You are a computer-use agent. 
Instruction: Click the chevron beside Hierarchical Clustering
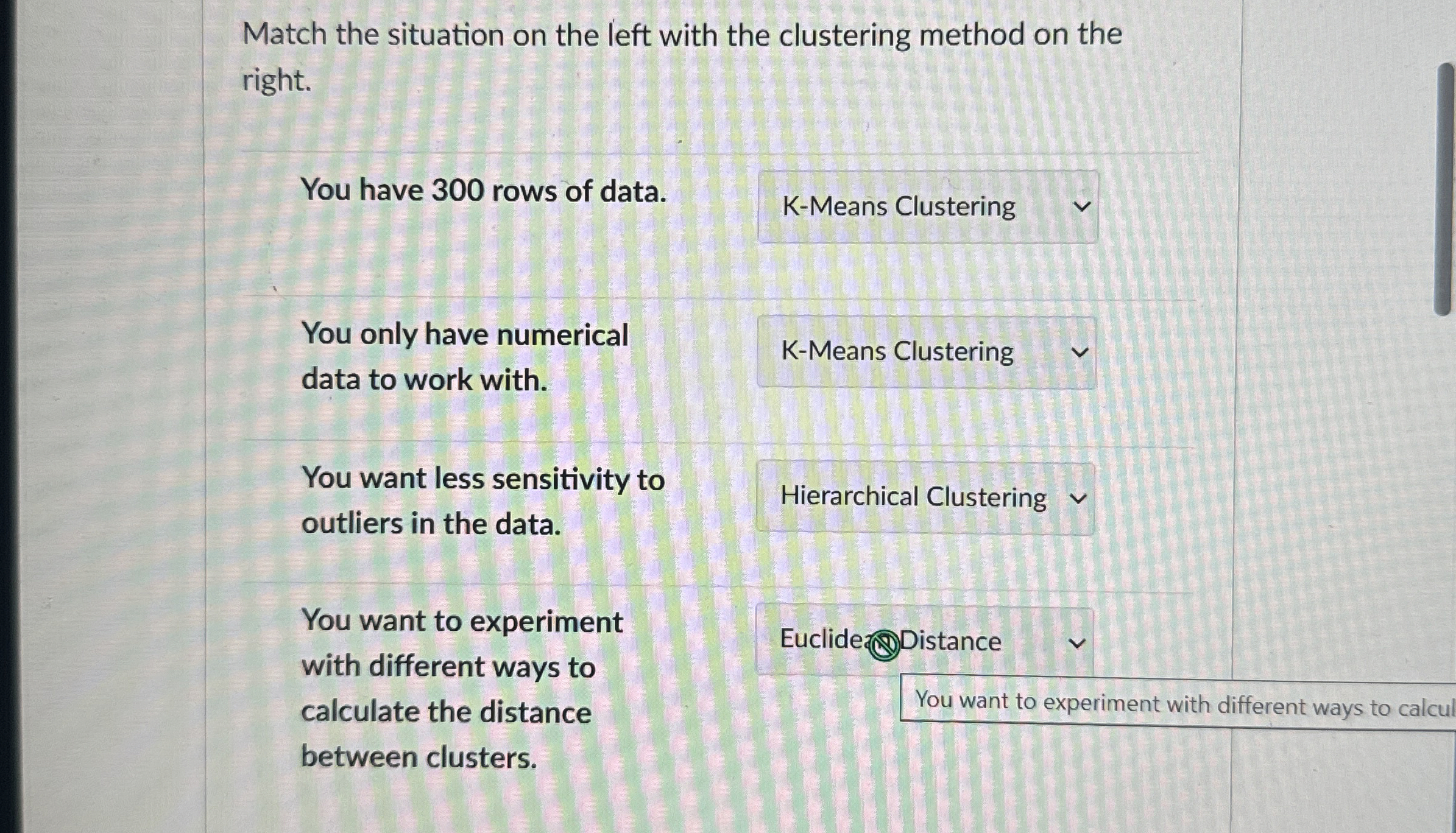point(1079,497)
